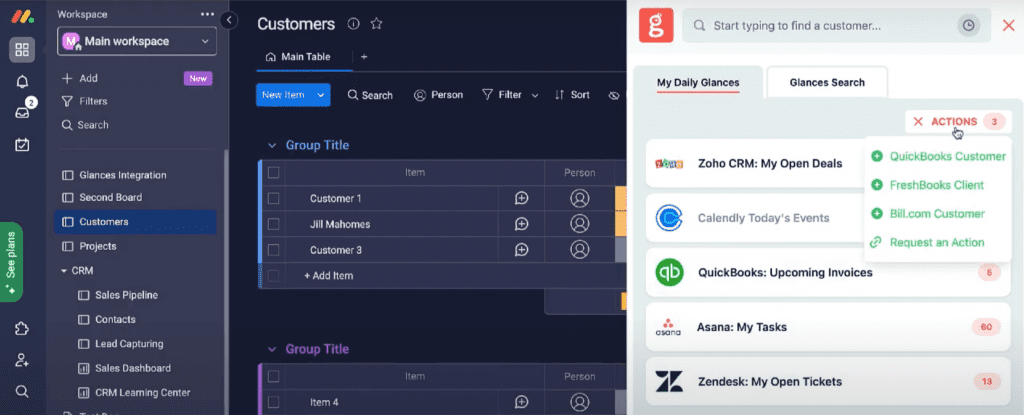
Task: Click the + Add Item row
Action: coord(442,276)
